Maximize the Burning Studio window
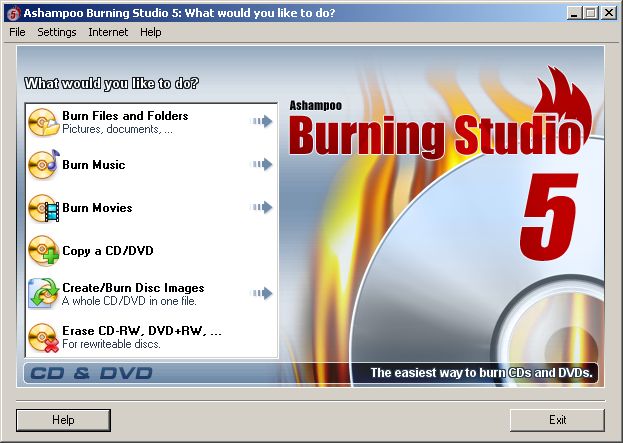This screenshot has width=623, height=443. (x=590, y=13)
